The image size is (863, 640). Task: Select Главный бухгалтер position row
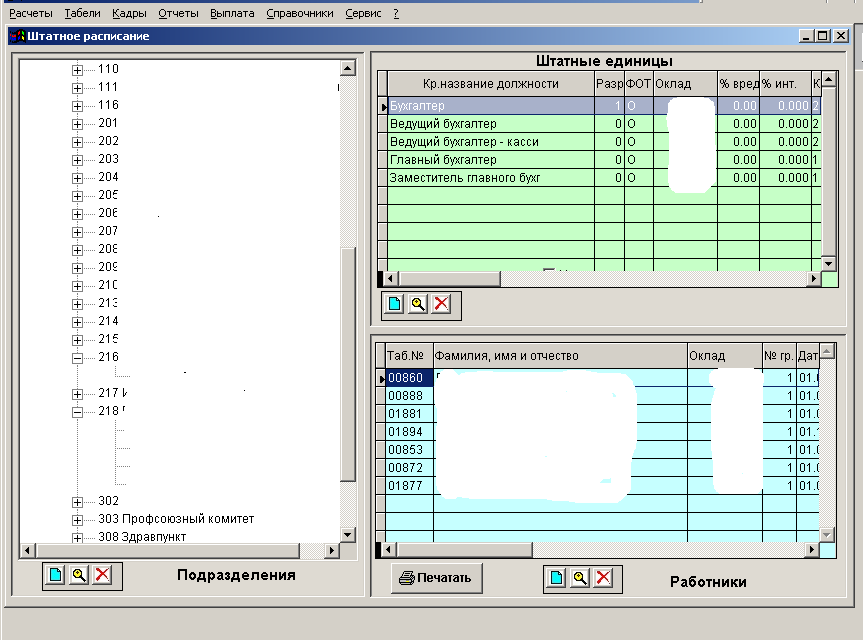point(443,160)
